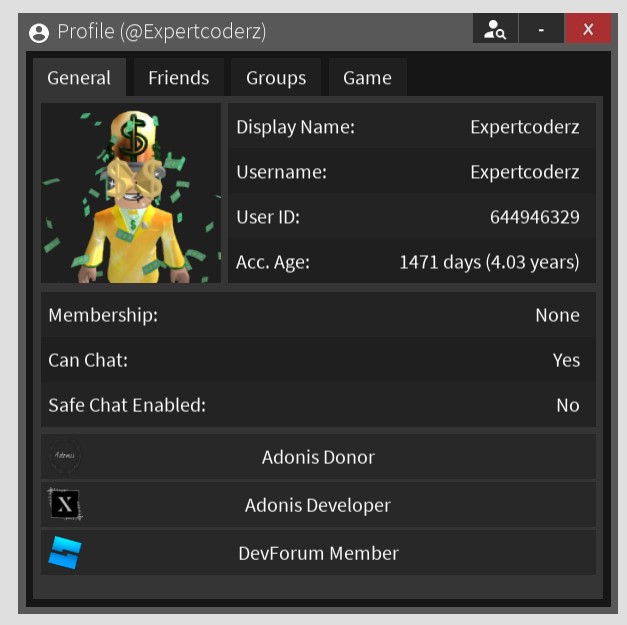The height and width of the screenshot is (625, 627).
Task: Click the Can Chat value Yes
Action: click(566, 360)
